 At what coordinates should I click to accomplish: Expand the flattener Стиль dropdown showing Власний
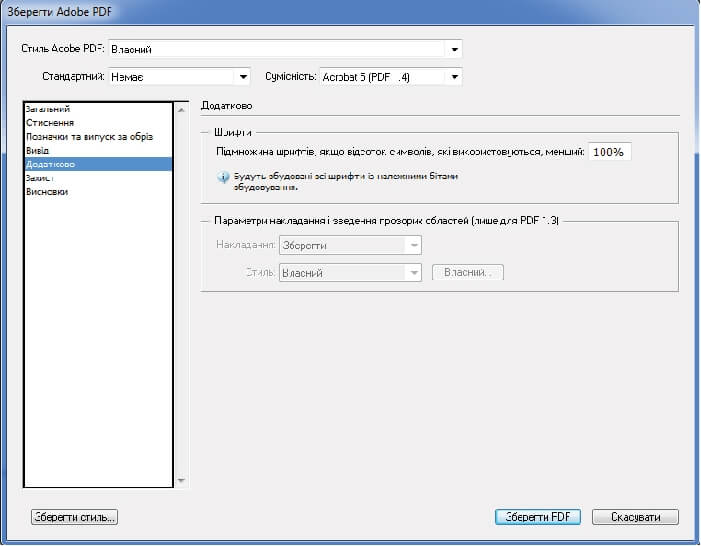[349, 272]
